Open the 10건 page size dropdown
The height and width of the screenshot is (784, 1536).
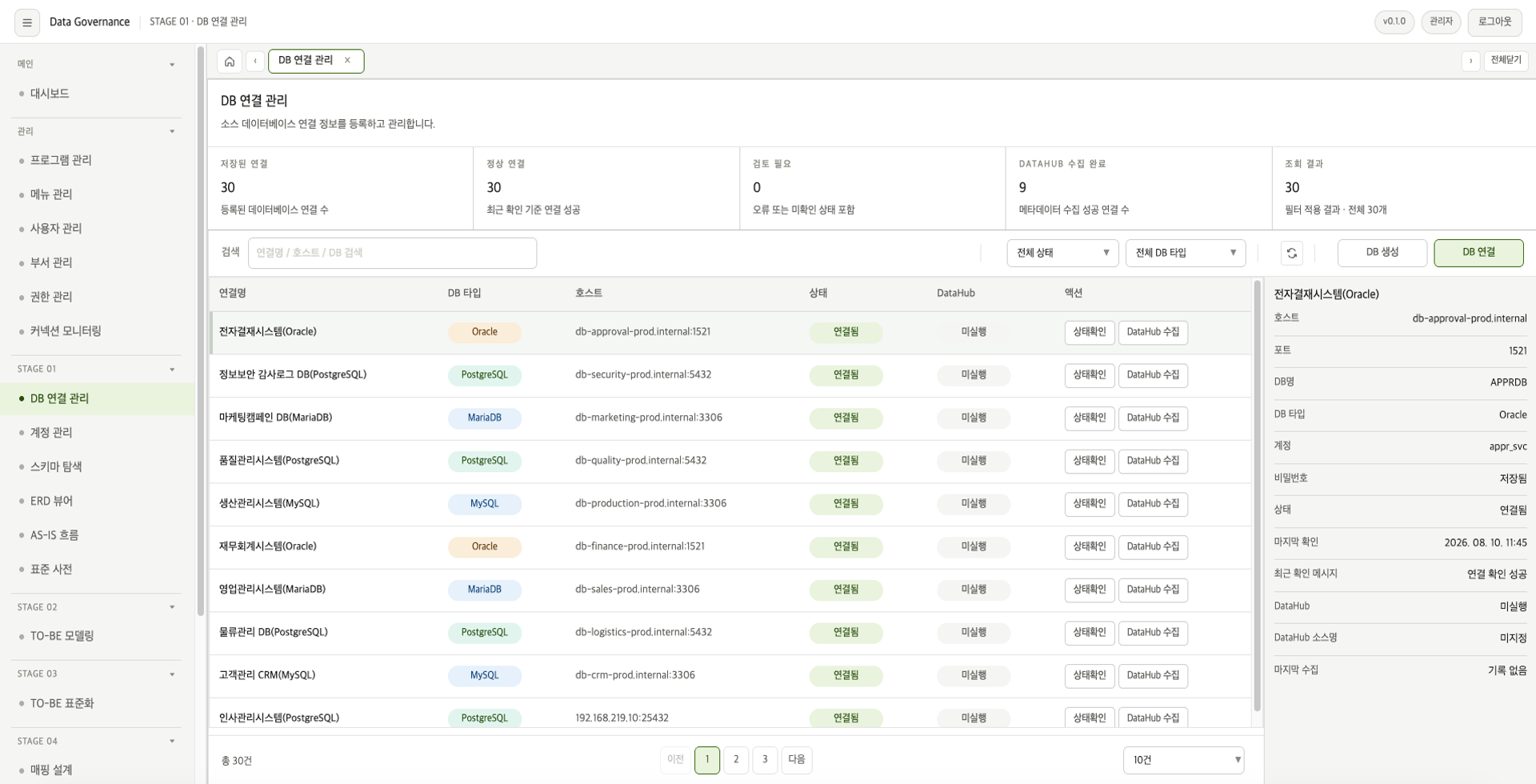[1184, 760]
